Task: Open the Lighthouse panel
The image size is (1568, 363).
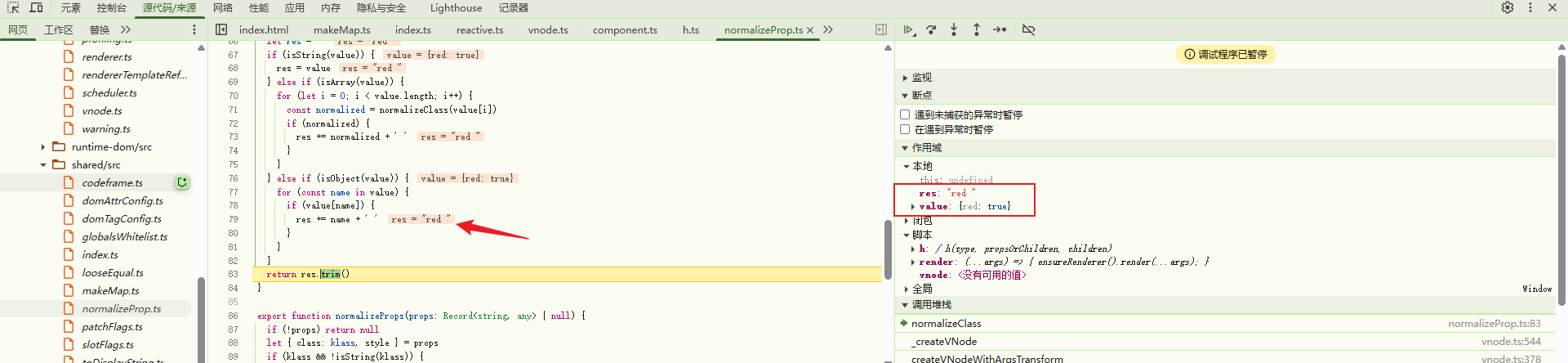Action: pos(456,8)
